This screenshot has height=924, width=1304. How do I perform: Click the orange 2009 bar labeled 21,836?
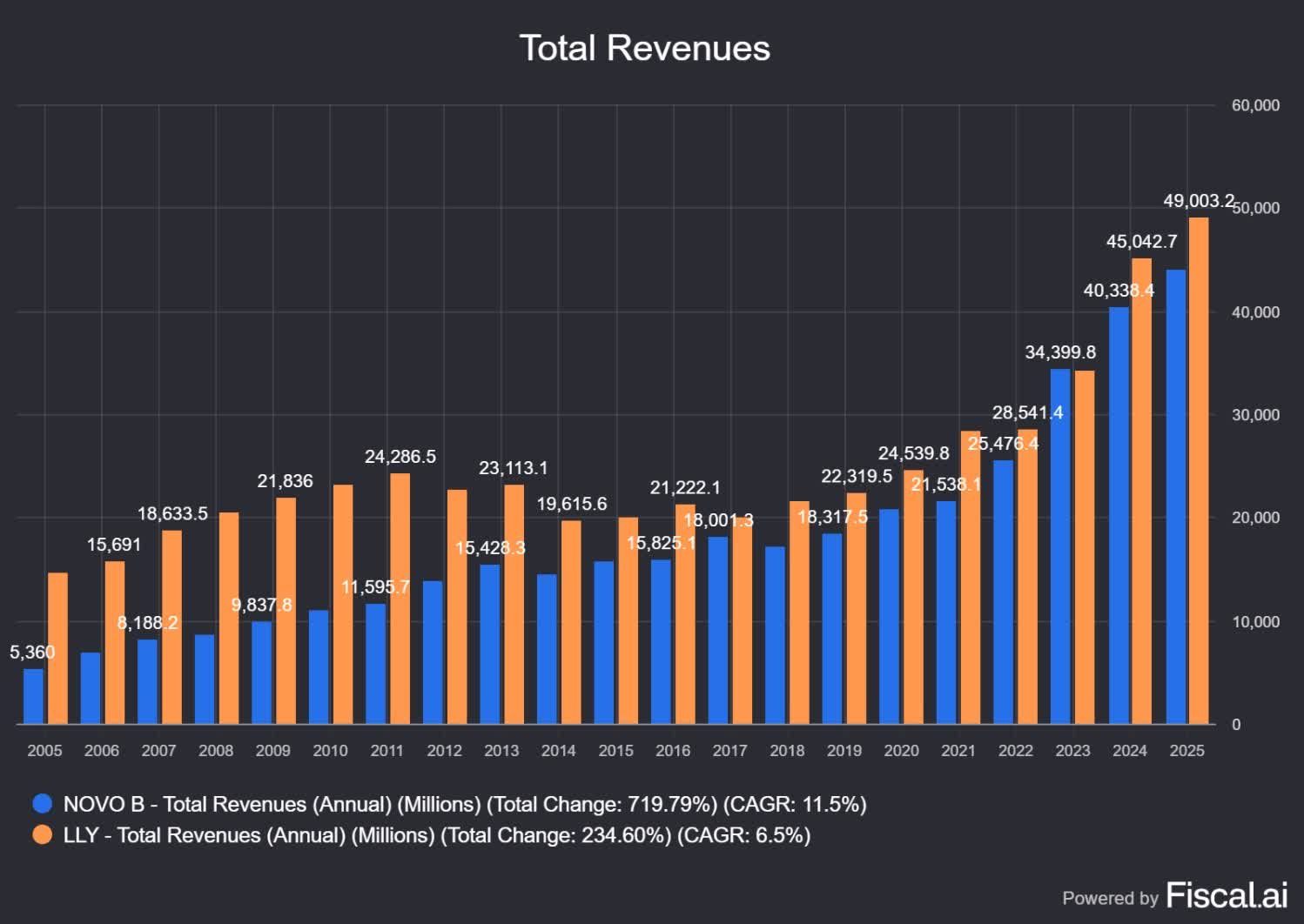tap(286, 611)
